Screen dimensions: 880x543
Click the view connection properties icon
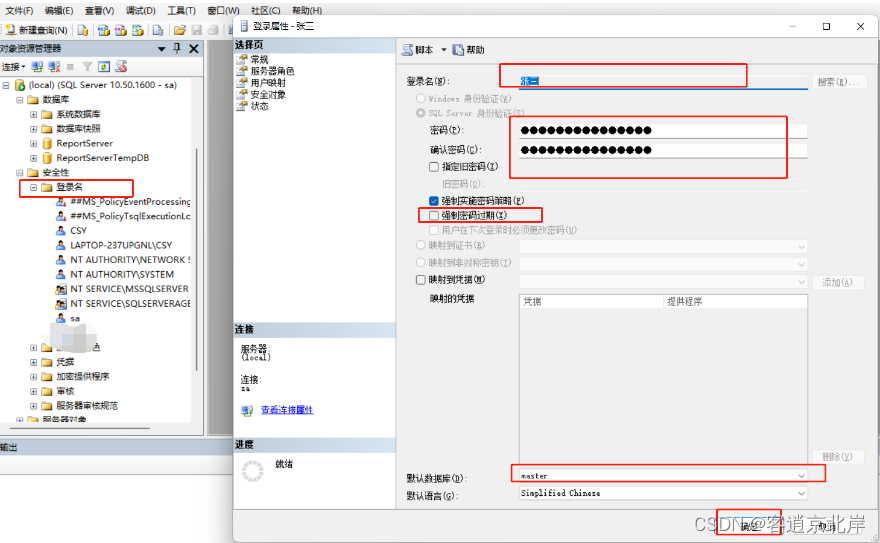click(x=247, y=410)
